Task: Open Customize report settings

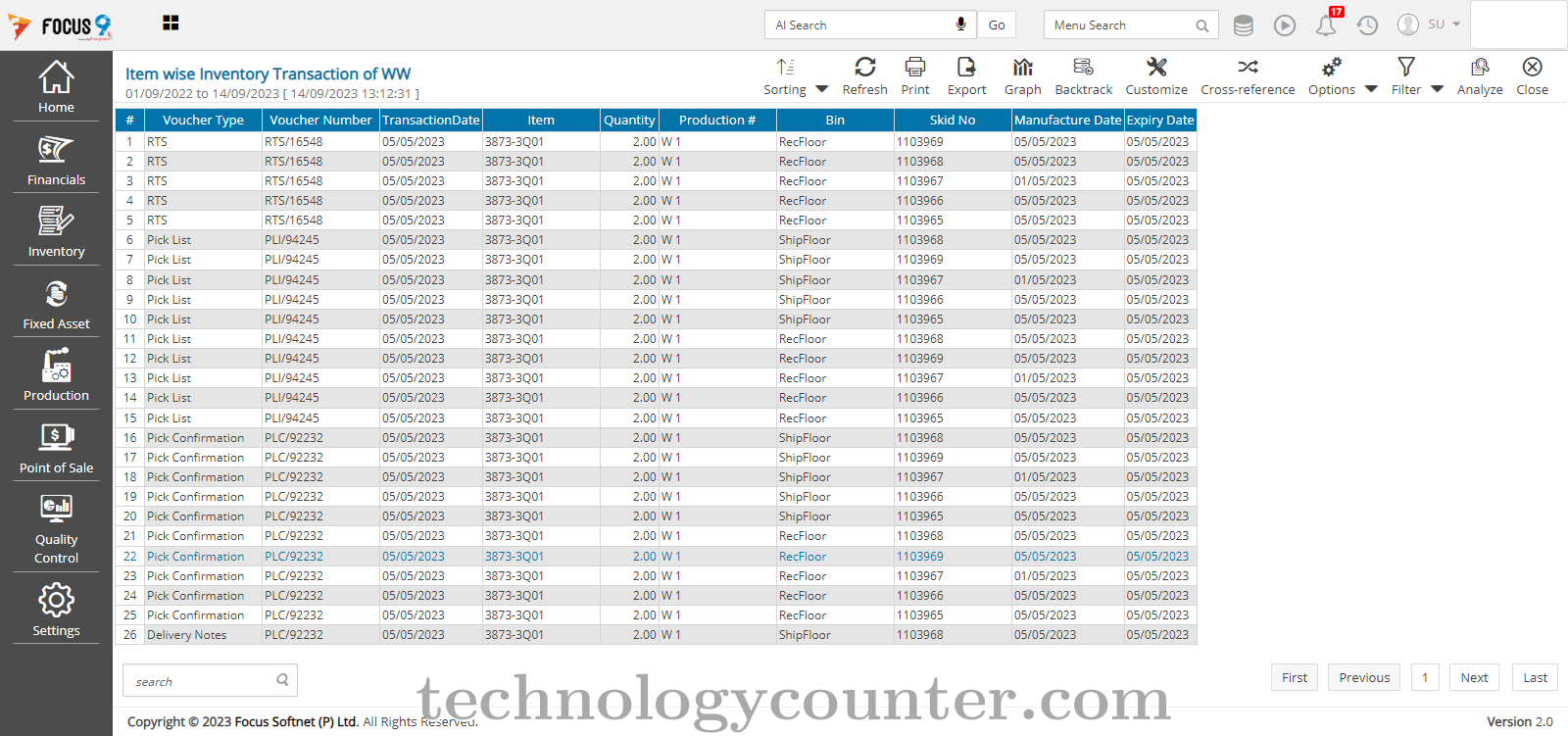Action: tap(1156, 75)
